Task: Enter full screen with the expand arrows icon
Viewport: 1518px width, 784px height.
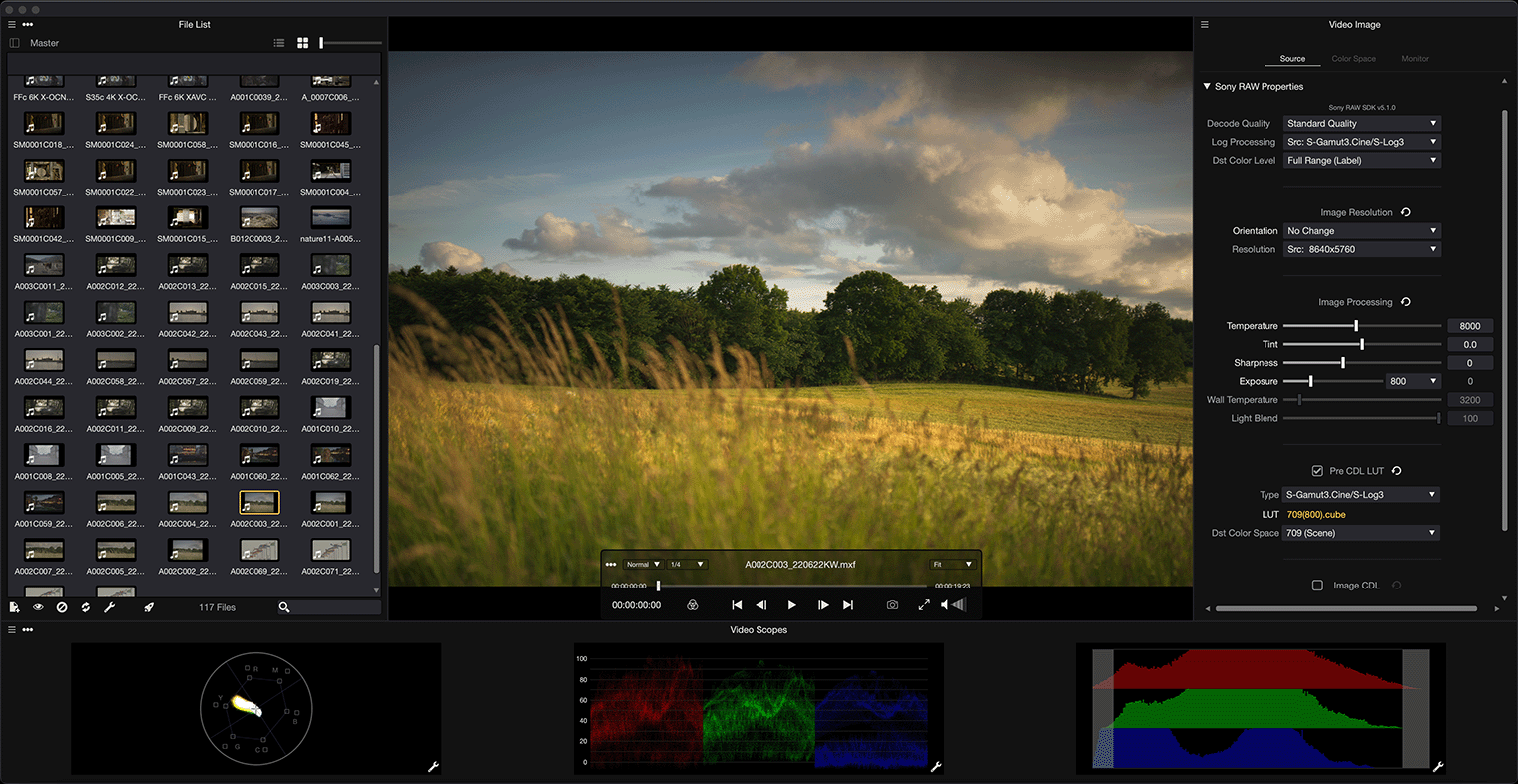Action: (x=924, y=605)
